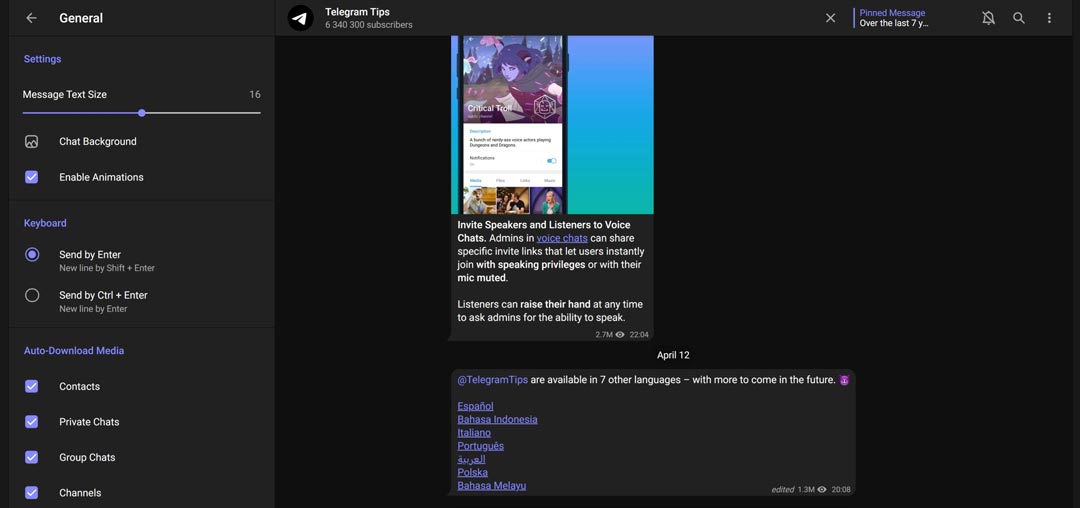Viewport: 1080px width, 508px height.
Task: Open the Critical Troll phone image
Action: (552, 125)
